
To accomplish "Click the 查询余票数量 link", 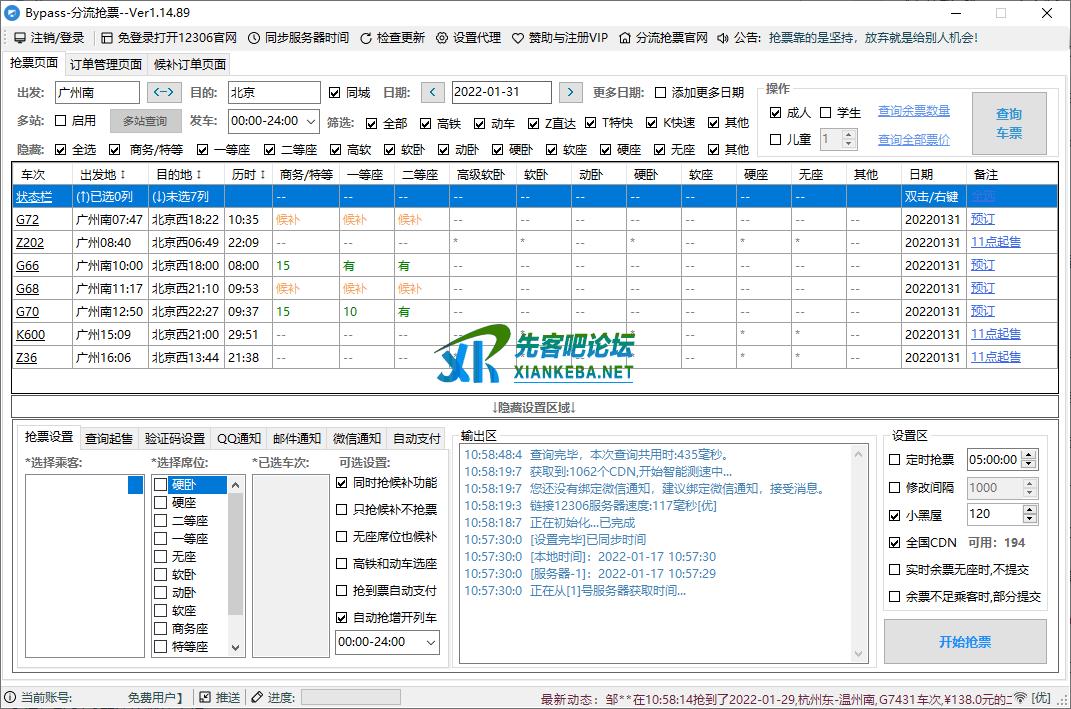I will pos(913,111).
